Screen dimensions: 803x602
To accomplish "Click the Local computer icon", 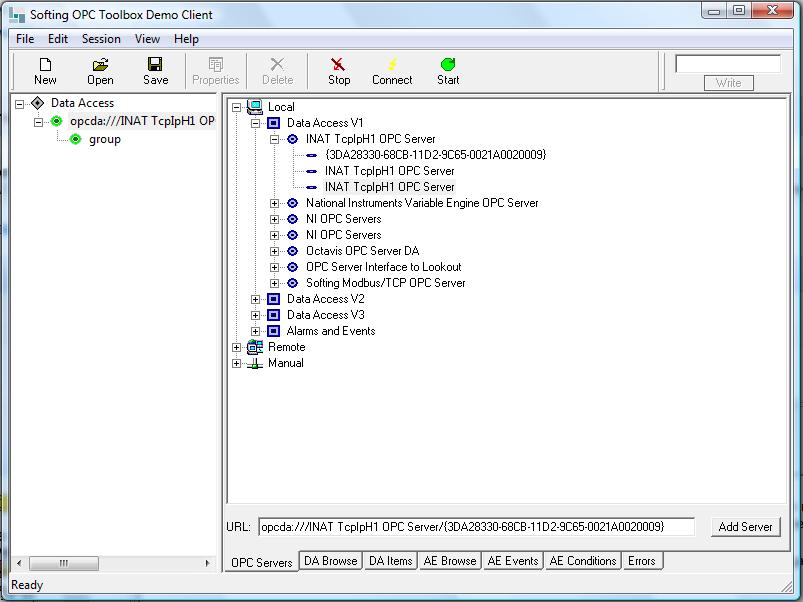I will click(x=255, y=107).
